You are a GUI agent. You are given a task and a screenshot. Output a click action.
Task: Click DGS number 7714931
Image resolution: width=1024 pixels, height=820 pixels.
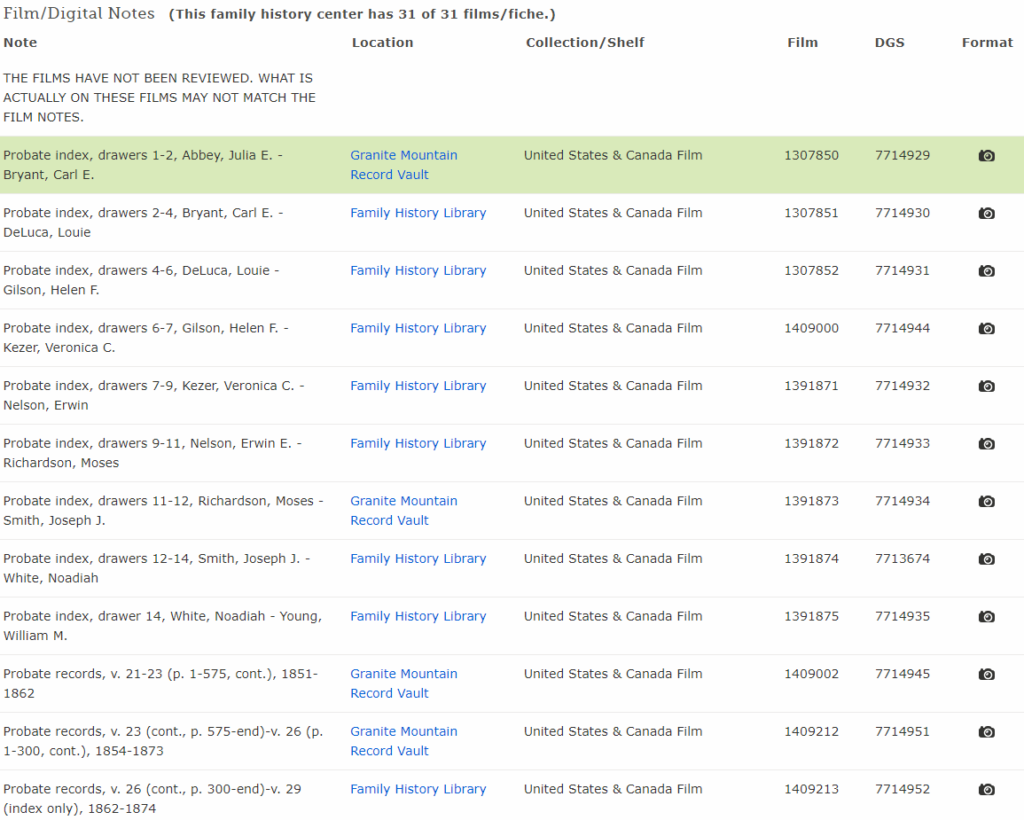[903, 270]
